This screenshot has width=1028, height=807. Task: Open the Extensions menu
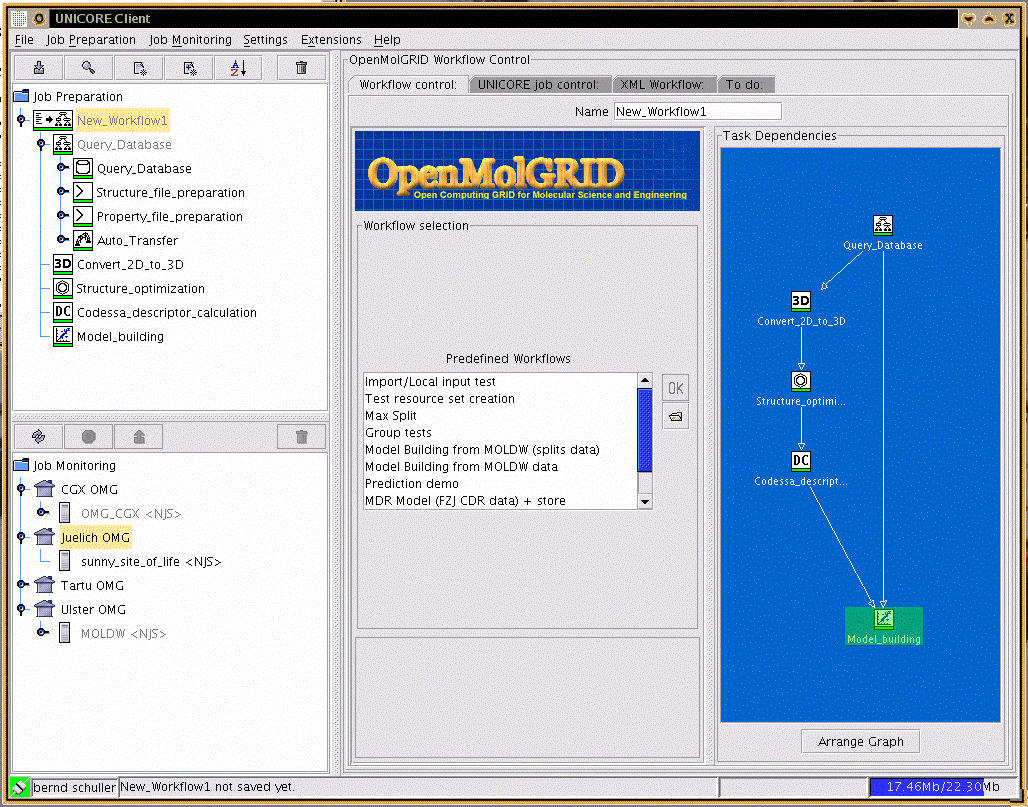331,40
